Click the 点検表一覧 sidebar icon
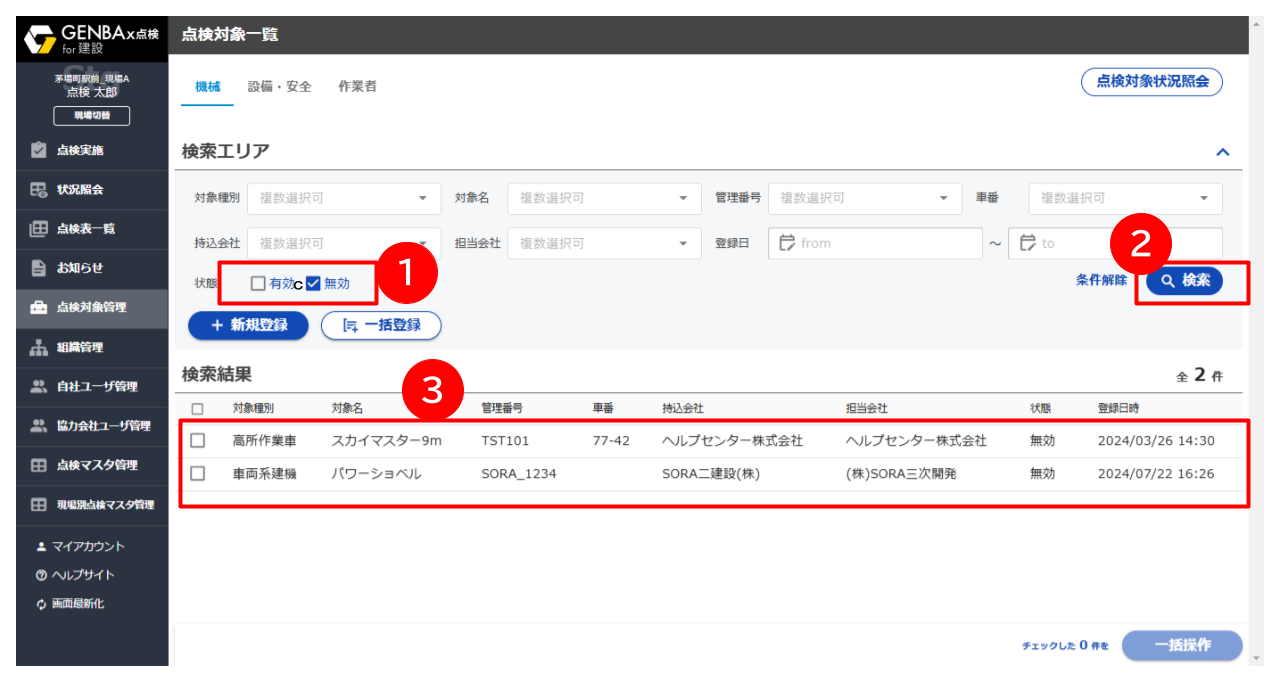Screen dimensions: 1280x676 39,229
